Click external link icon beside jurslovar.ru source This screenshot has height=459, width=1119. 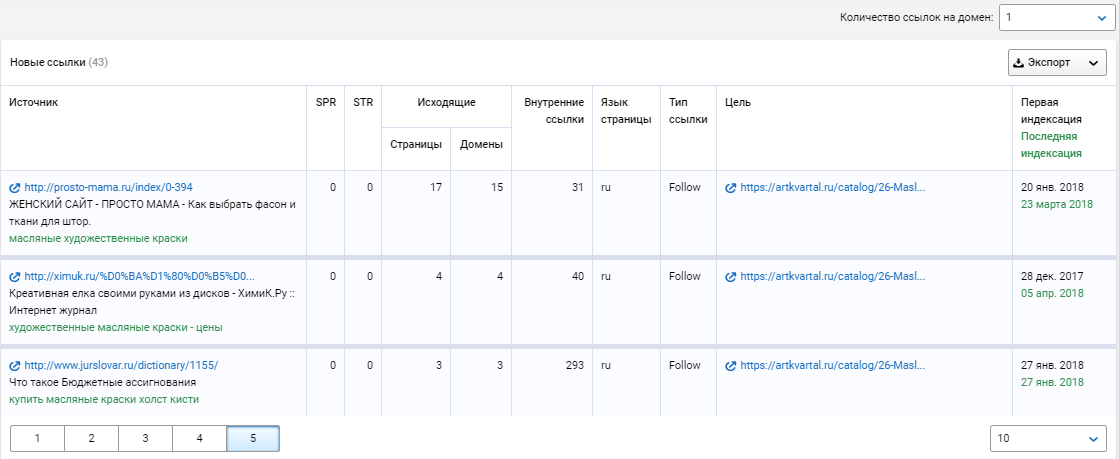click(14, 366)
